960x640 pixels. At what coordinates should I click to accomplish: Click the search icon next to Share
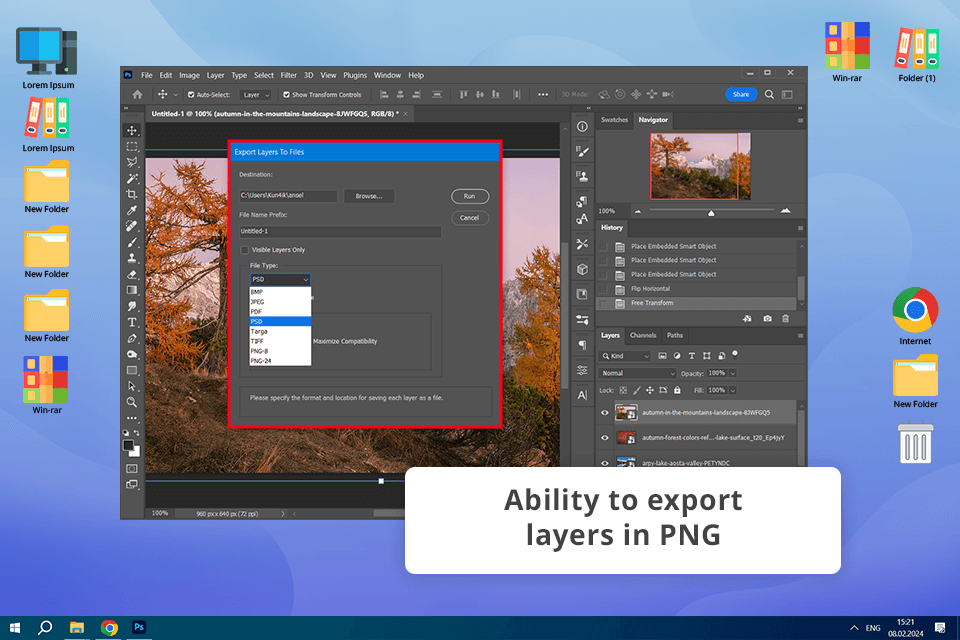(x=770, y=94)
